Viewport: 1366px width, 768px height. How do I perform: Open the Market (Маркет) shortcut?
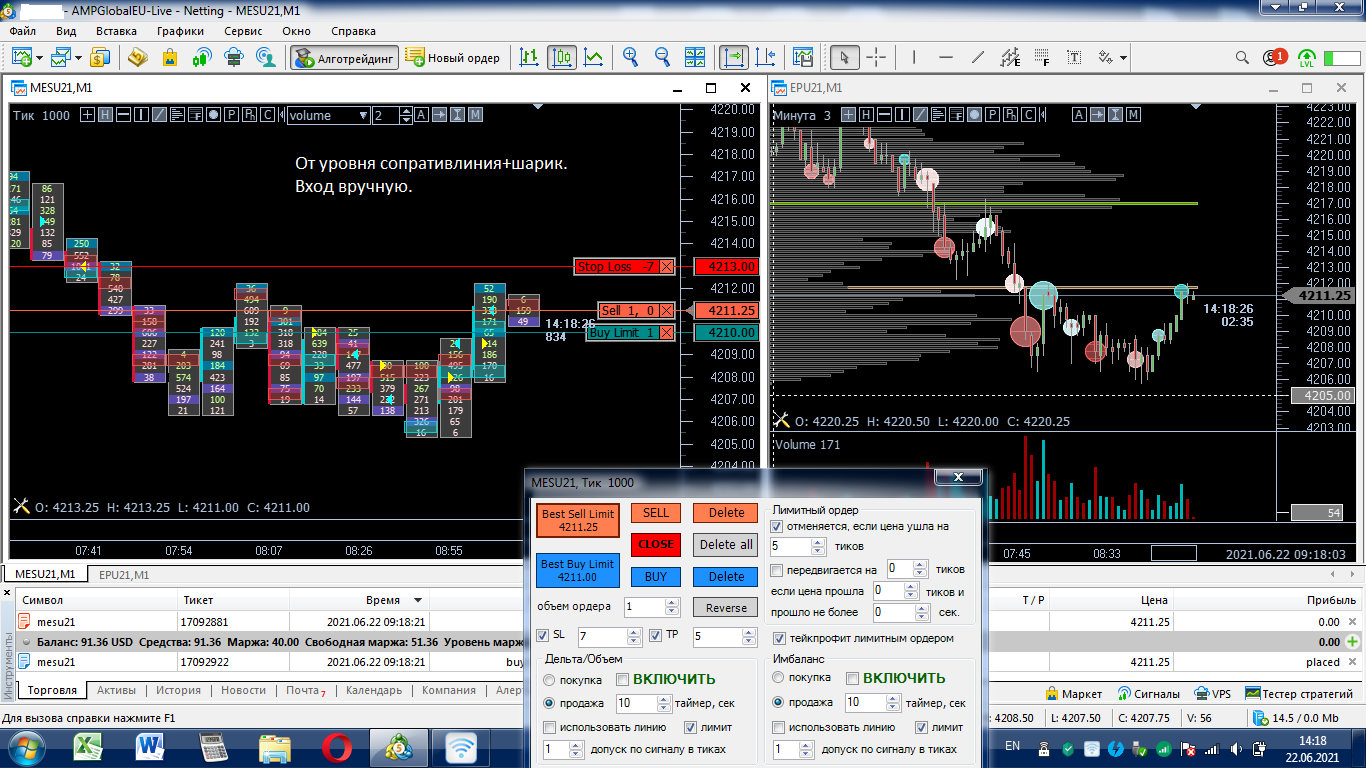[1074, 693]
